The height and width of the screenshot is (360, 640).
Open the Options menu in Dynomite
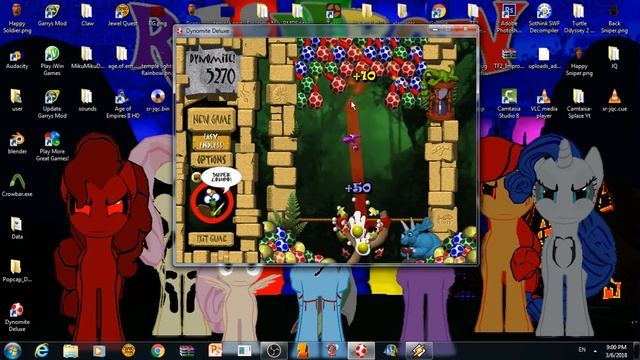coord(211,160)
